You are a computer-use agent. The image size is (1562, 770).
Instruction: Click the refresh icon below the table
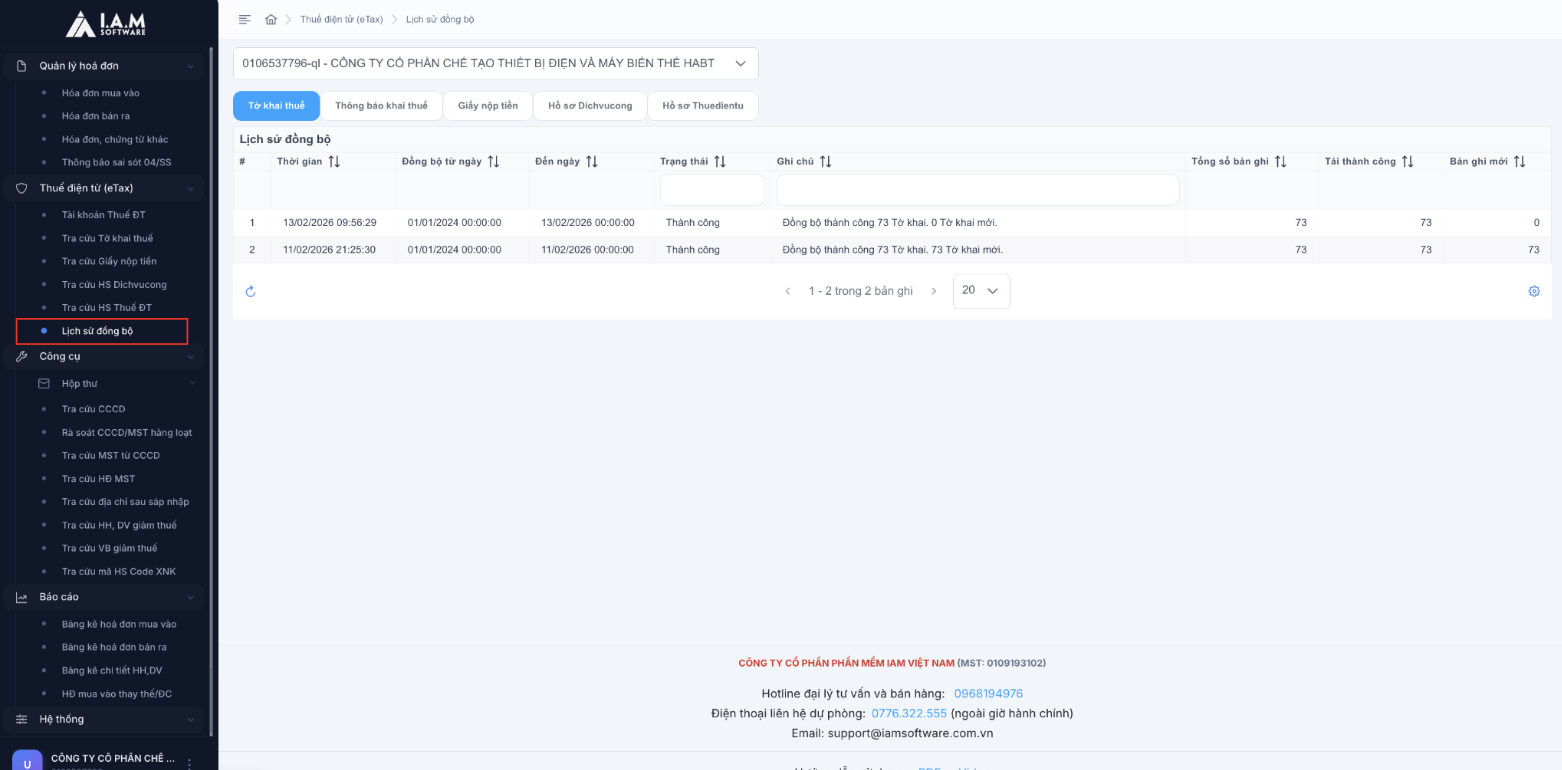251,291
